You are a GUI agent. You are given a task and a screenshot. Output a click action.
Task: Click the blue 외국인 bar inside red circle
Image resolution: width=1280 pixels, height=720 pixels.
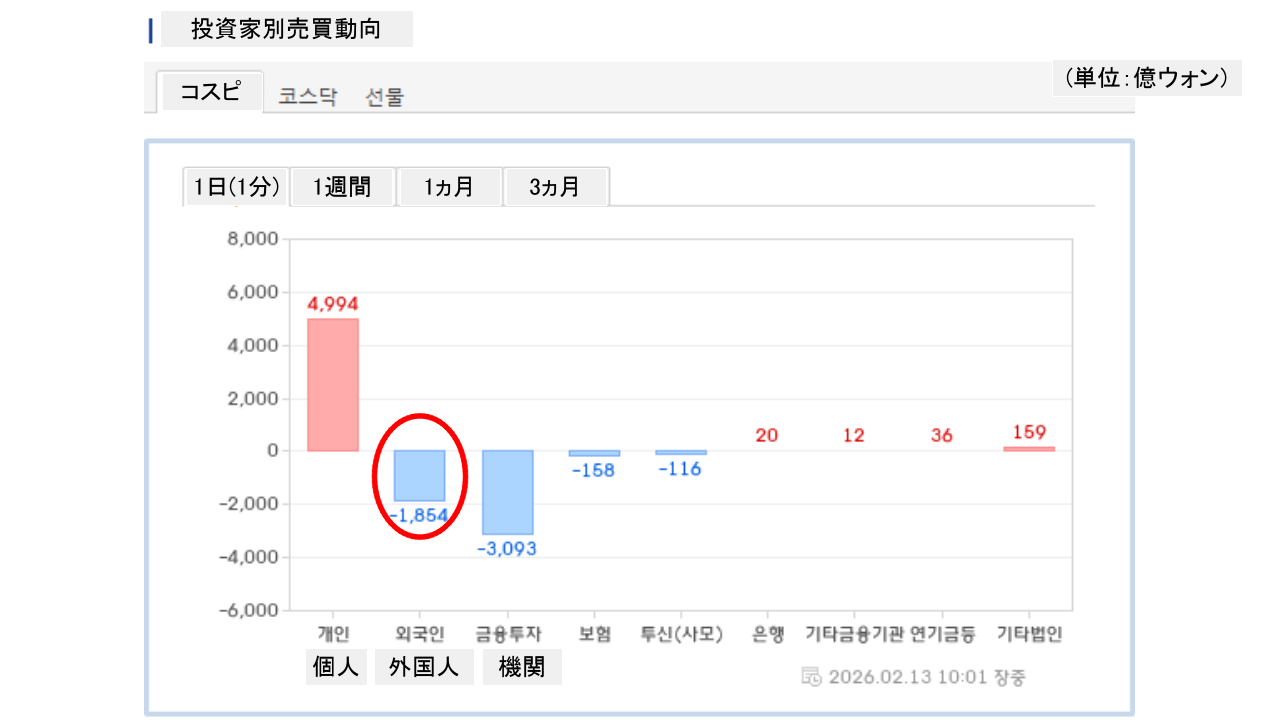pyautogui.click(x=419, y=475)
